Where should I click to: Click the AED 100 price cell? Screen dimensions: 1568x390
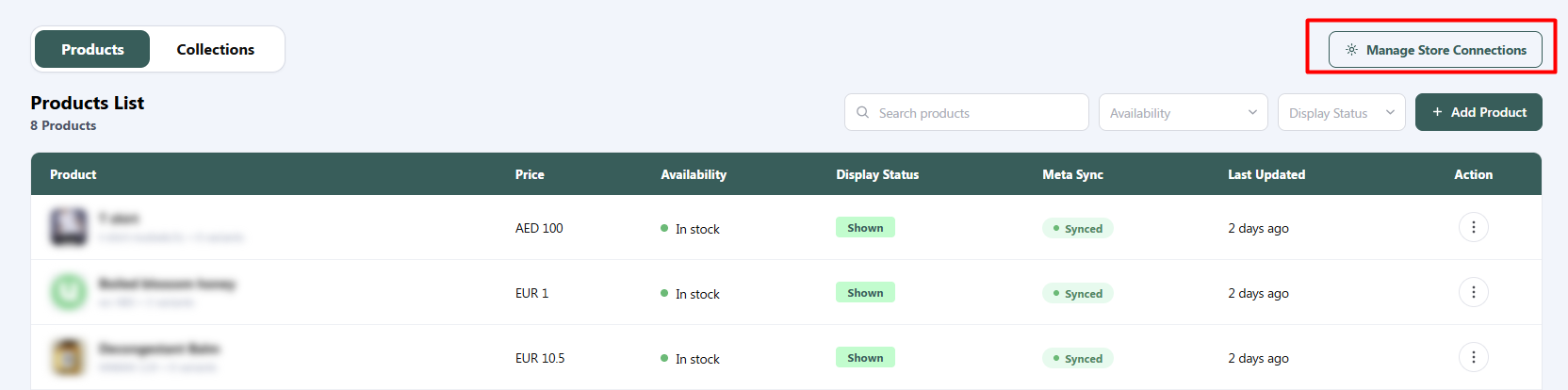(x=539, y=228)
